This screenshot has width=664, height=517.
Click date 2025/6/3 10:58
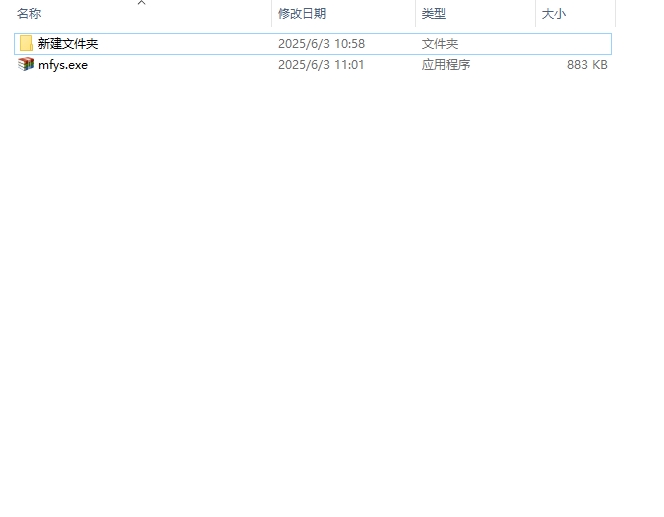pos(321,44)
